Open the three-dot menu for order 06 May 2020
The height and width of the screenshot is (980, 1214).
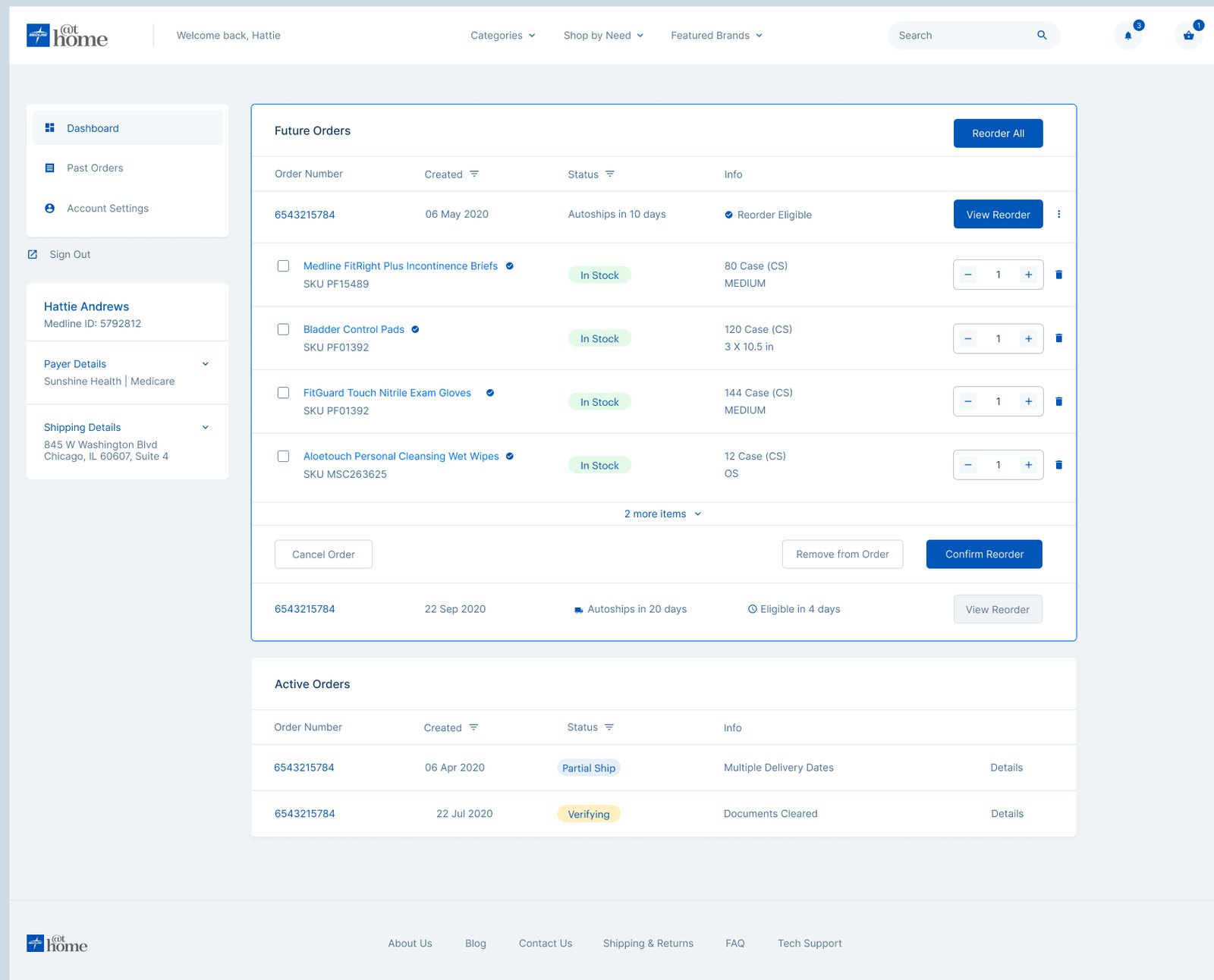(x=1058, y=214)
